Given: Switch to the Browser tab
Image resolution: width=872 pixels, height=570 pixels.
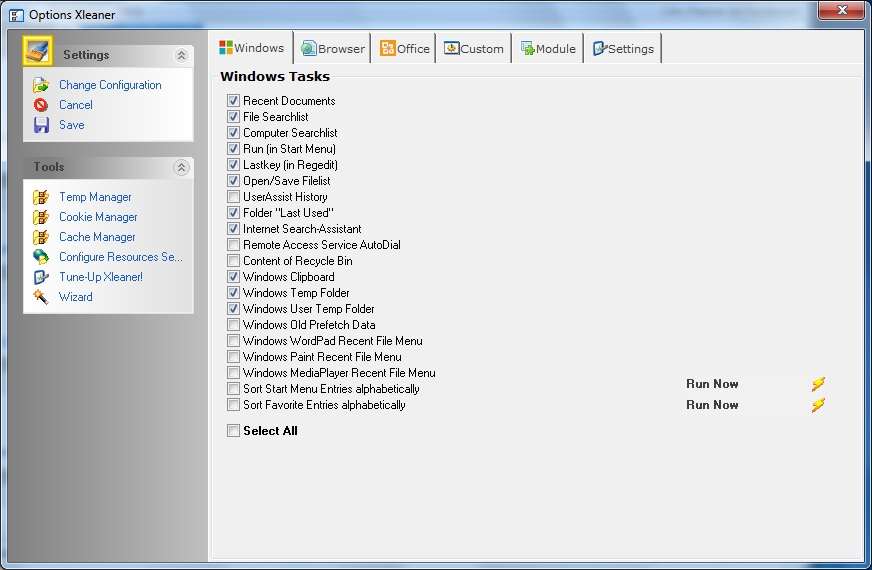Looking at the screenshot, I should [x=333, y=49].
